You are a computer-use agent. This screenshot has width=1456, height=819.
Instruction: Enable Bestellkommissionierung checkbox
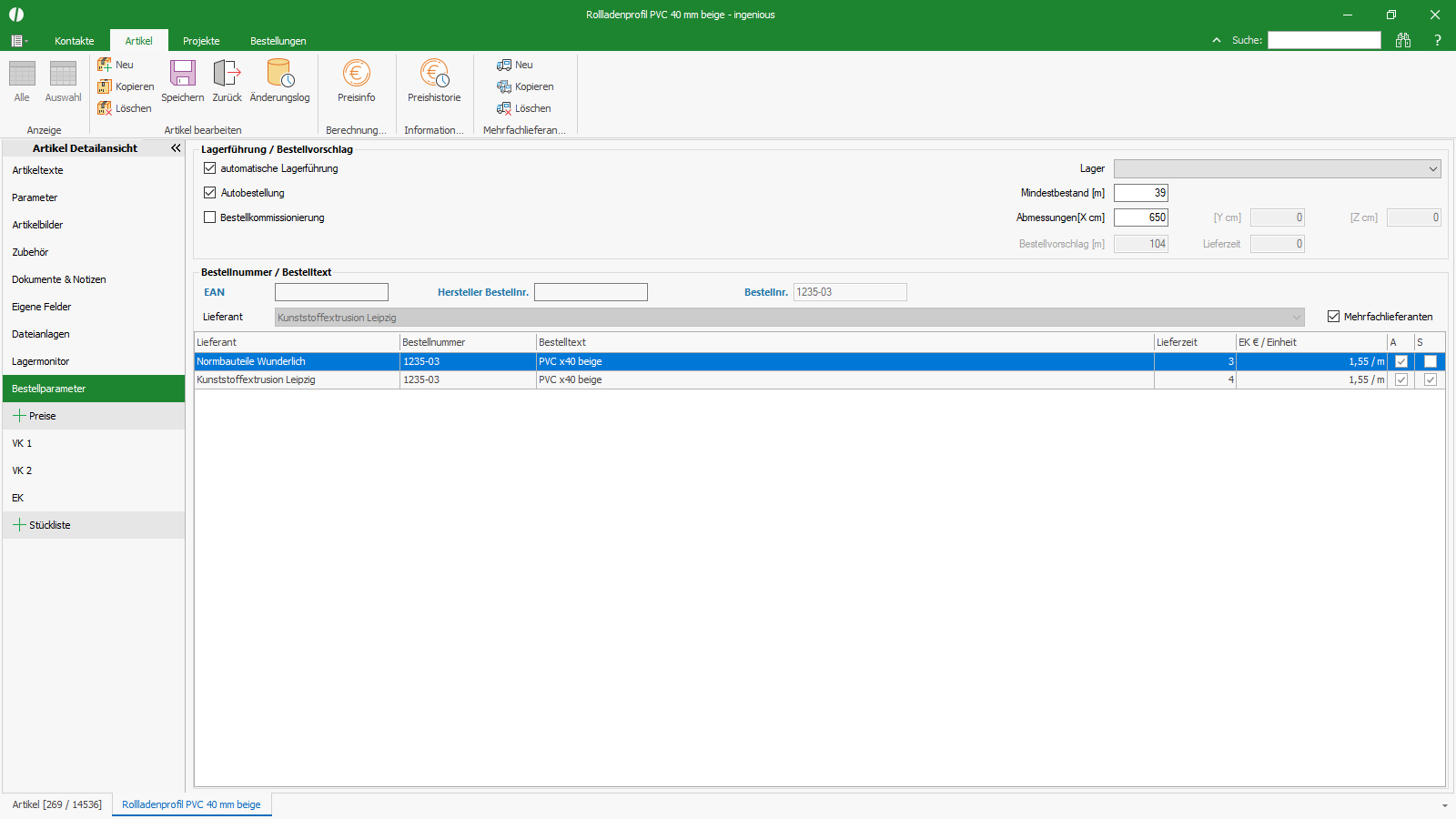click(x=210, y=217)
